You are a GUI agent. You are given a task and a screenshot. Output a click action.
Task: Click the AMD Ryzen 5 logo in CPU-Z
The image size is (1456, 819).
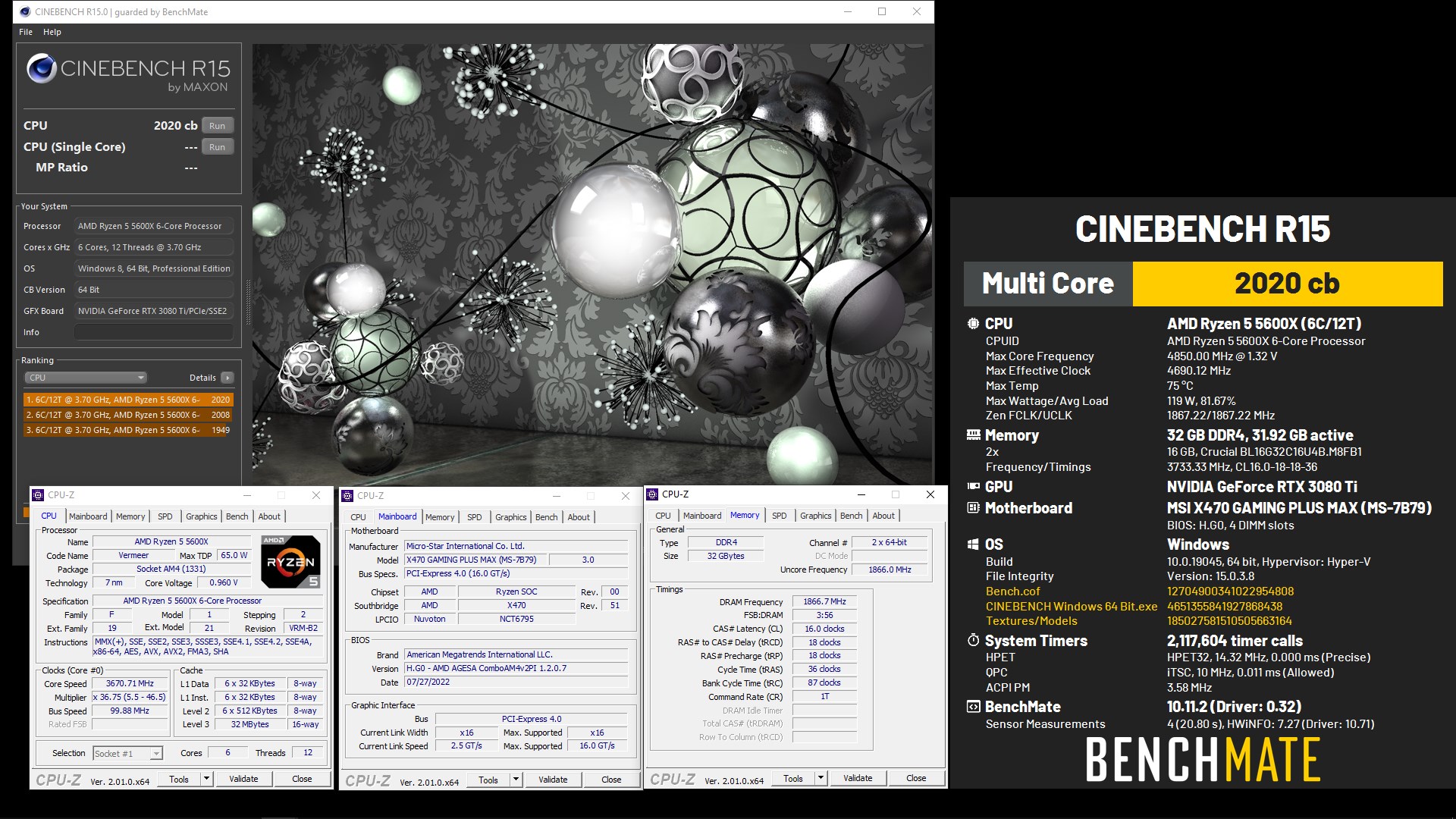[x=290, y=562]
